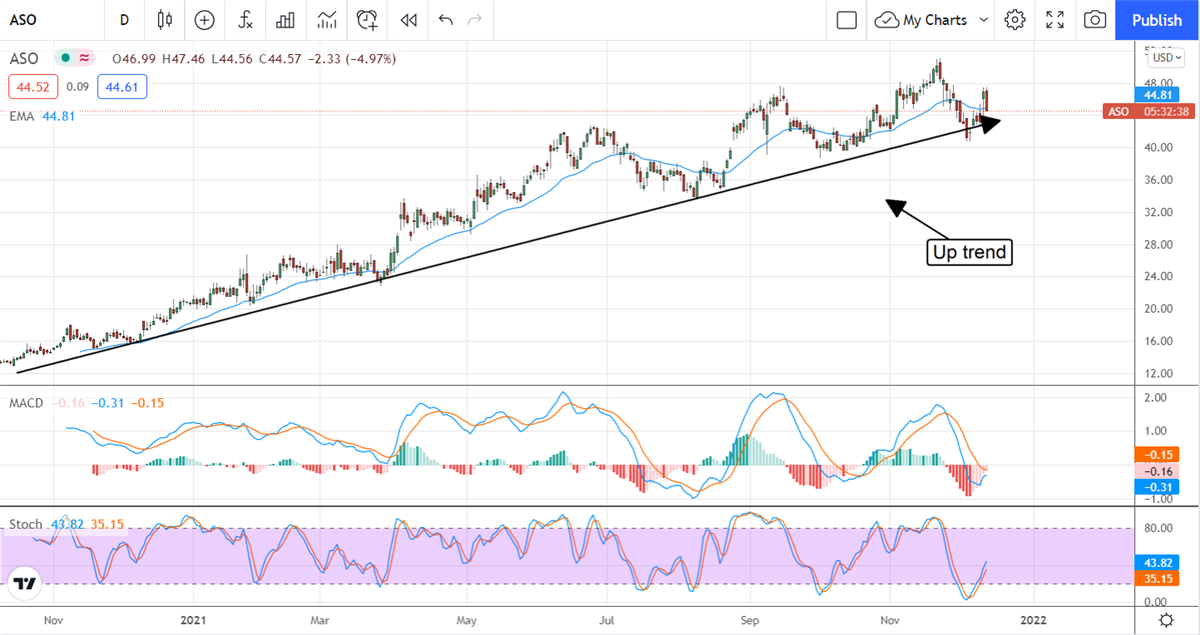Click the select layout square box
The image size is (1200, 635).
[847, 20]
